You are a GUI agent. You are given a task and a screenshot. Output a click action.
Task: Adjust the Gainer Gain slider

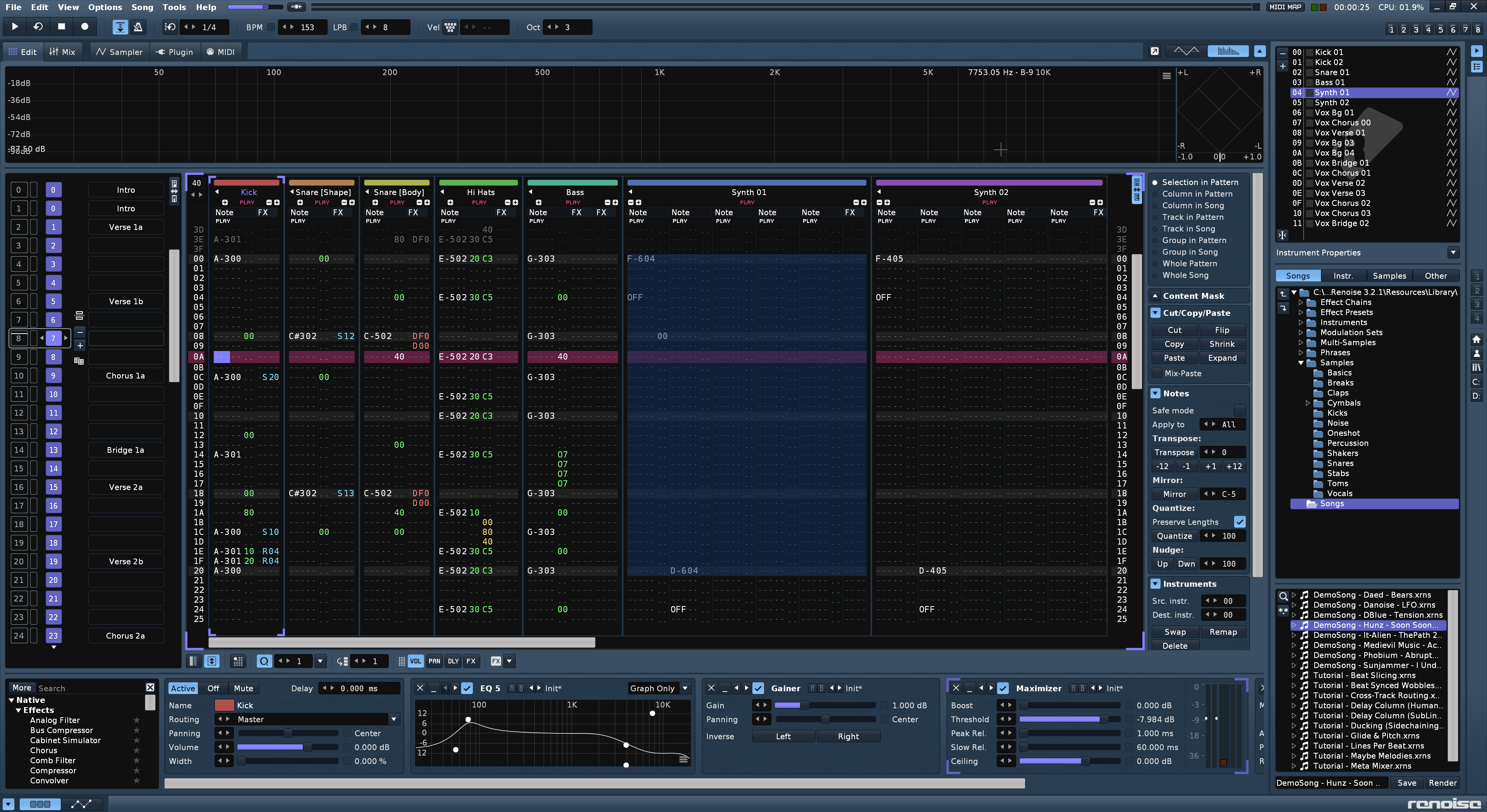(825, 705)
